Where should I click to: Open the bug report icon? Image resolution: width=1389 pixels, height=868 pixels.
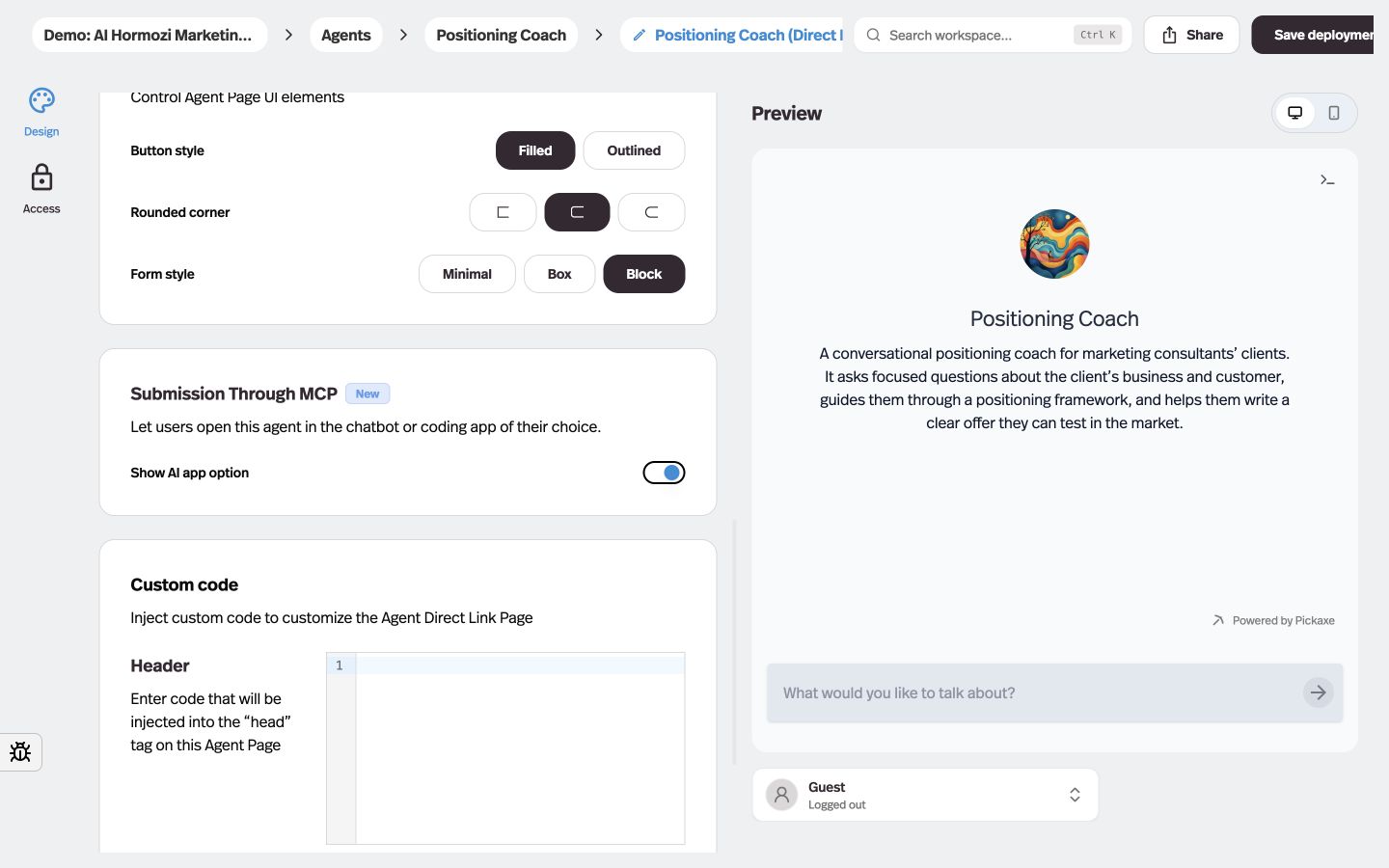point(20,752)
